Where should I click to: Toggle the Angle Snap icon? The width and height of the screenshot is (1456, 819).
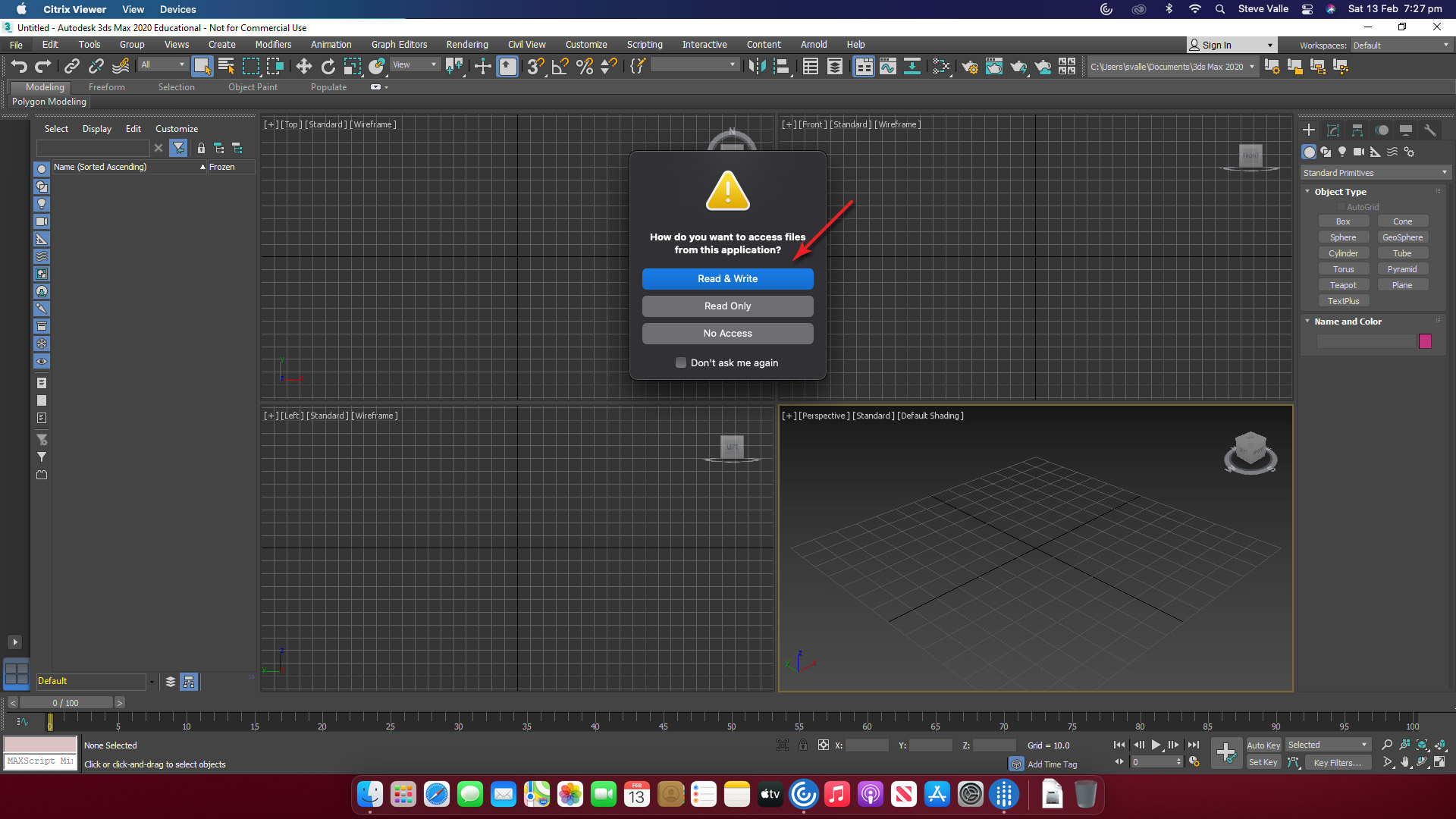pos(560,67)
